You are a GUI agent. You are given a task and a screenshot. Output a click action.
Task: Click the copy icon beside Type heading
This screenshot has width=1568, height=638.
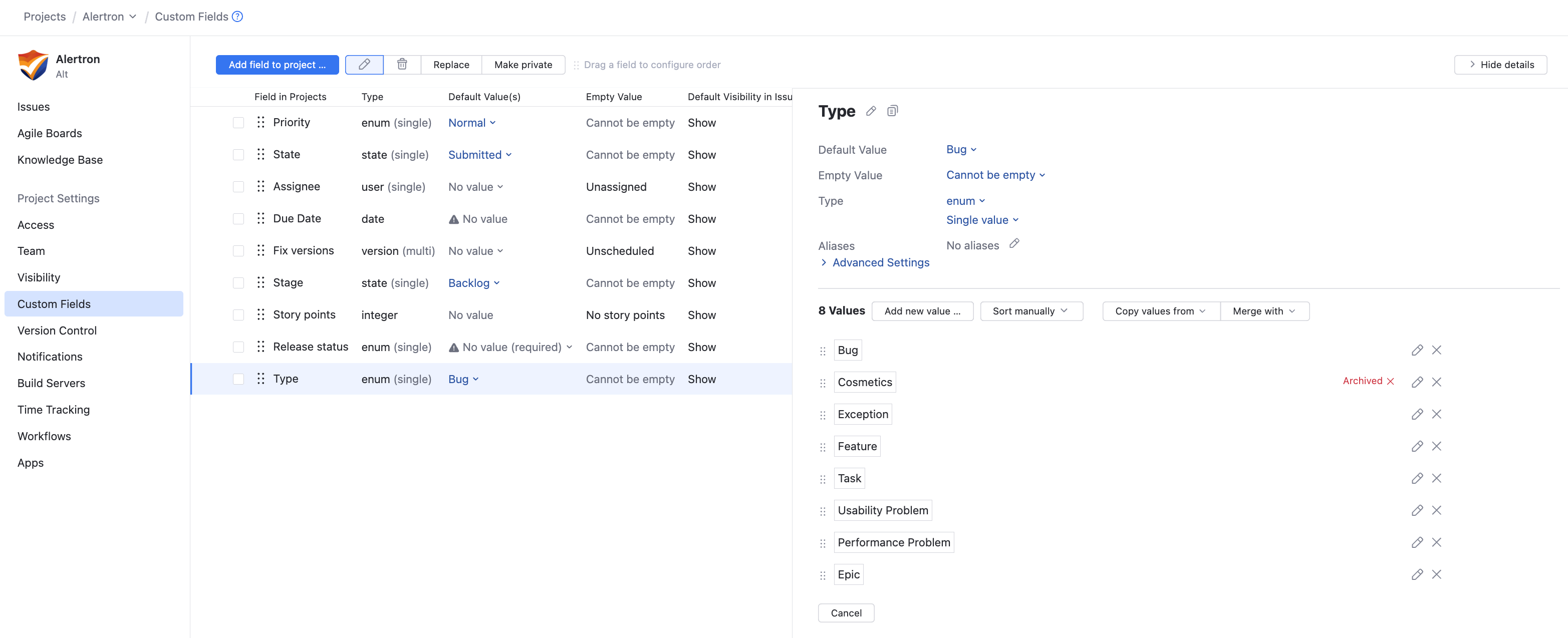(x=892, y=111)
